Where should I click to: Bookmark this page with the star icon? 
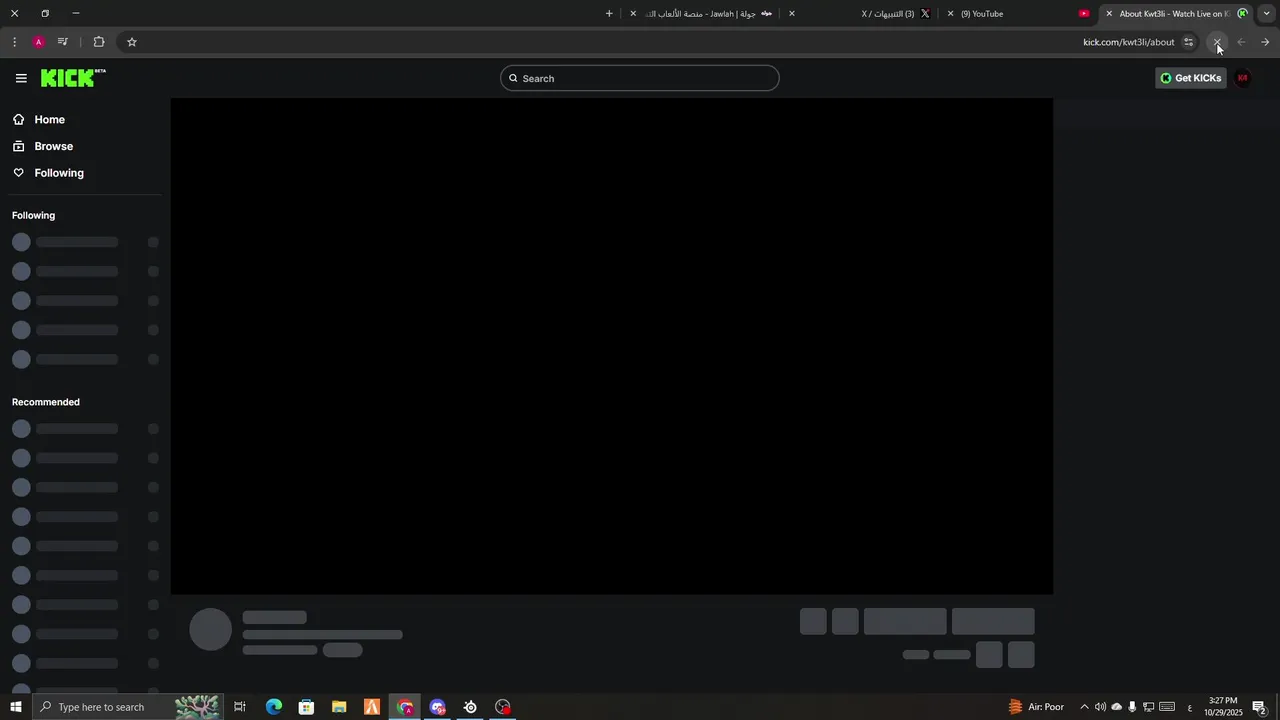coord(131,42)
